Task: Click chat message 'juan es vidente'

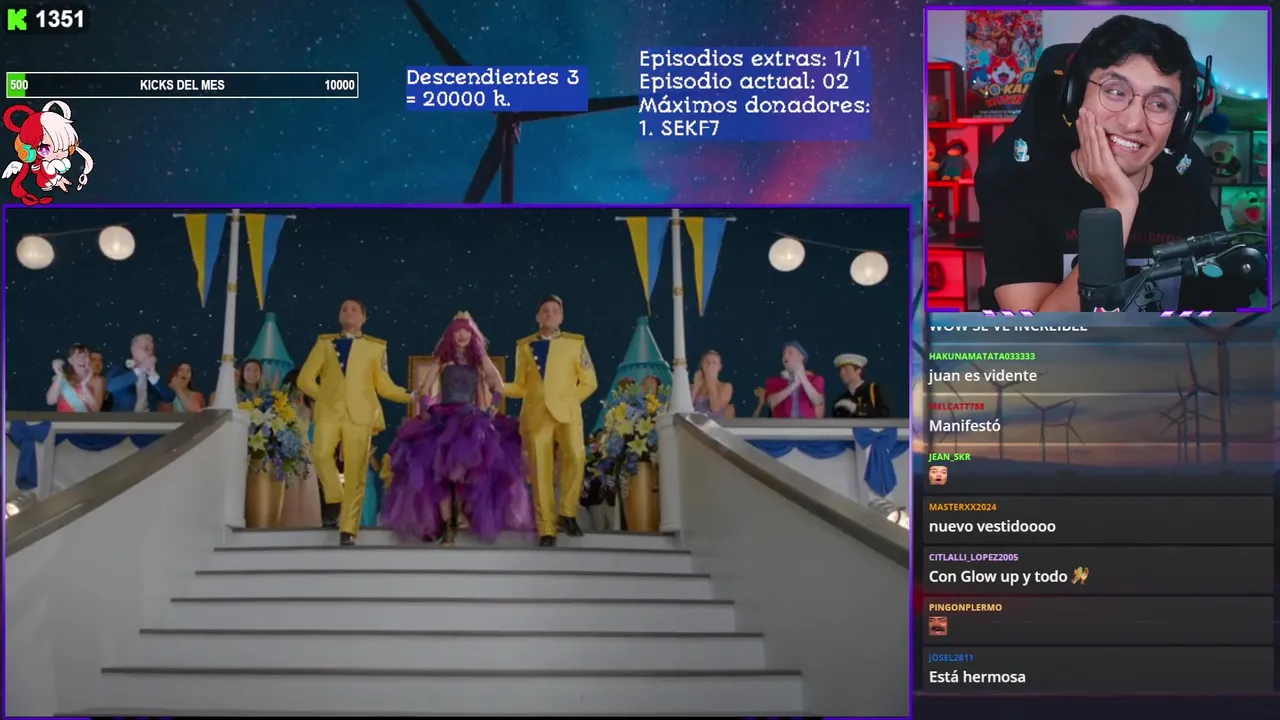Action: point(983,376)
